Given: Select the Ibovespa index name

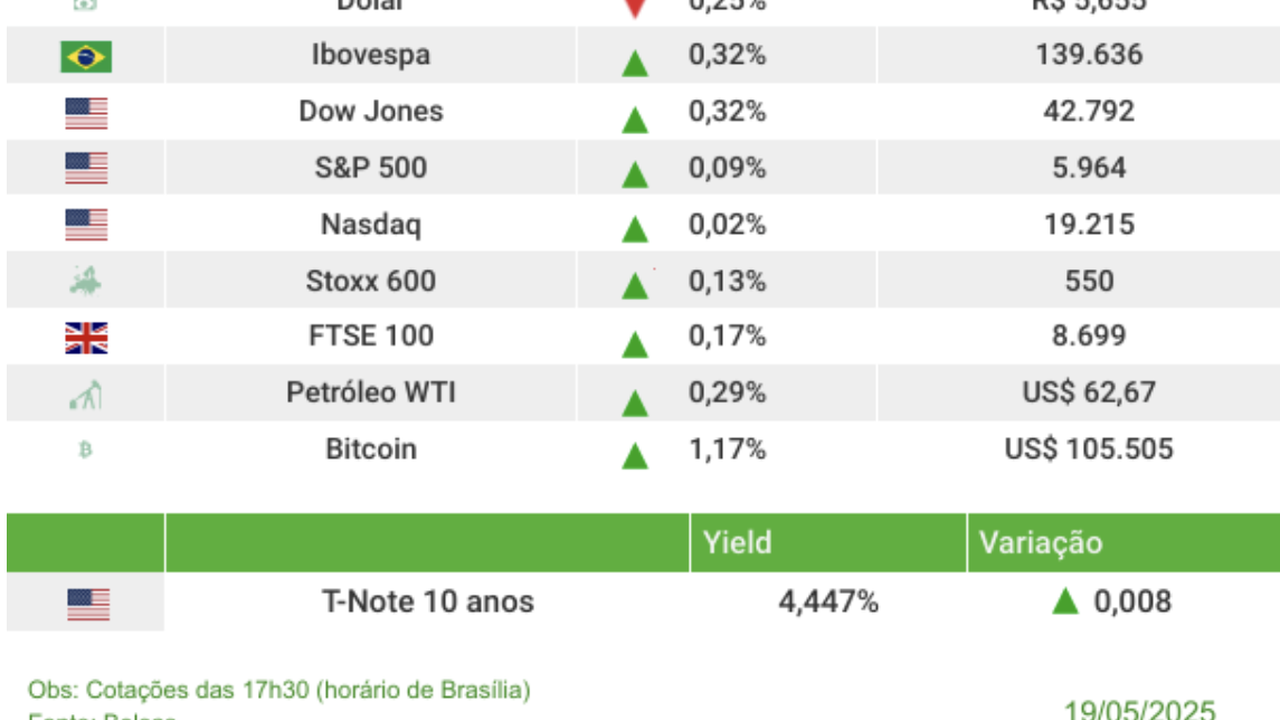Looking at the screenshot, I should 371,55.
